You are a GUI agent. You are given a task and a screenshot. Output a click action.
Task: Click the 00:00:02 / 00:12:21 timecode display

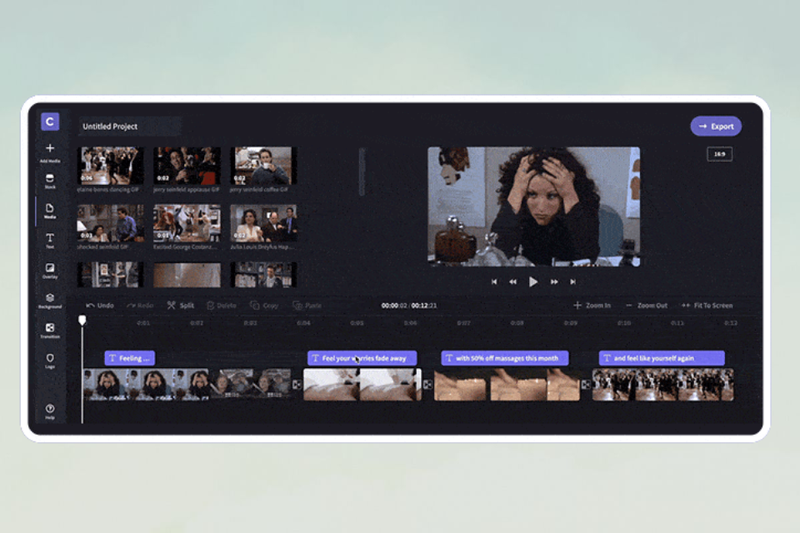coord(409,306)
